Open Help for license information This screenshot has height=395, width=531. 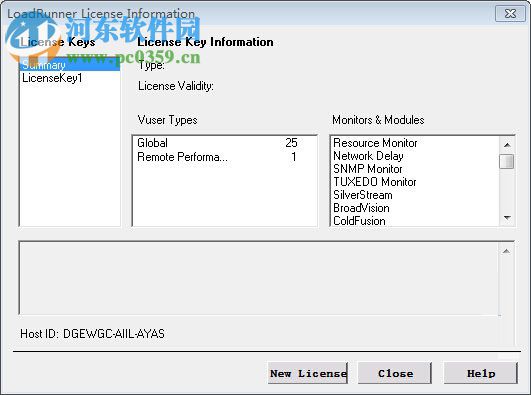coord(481,373)
